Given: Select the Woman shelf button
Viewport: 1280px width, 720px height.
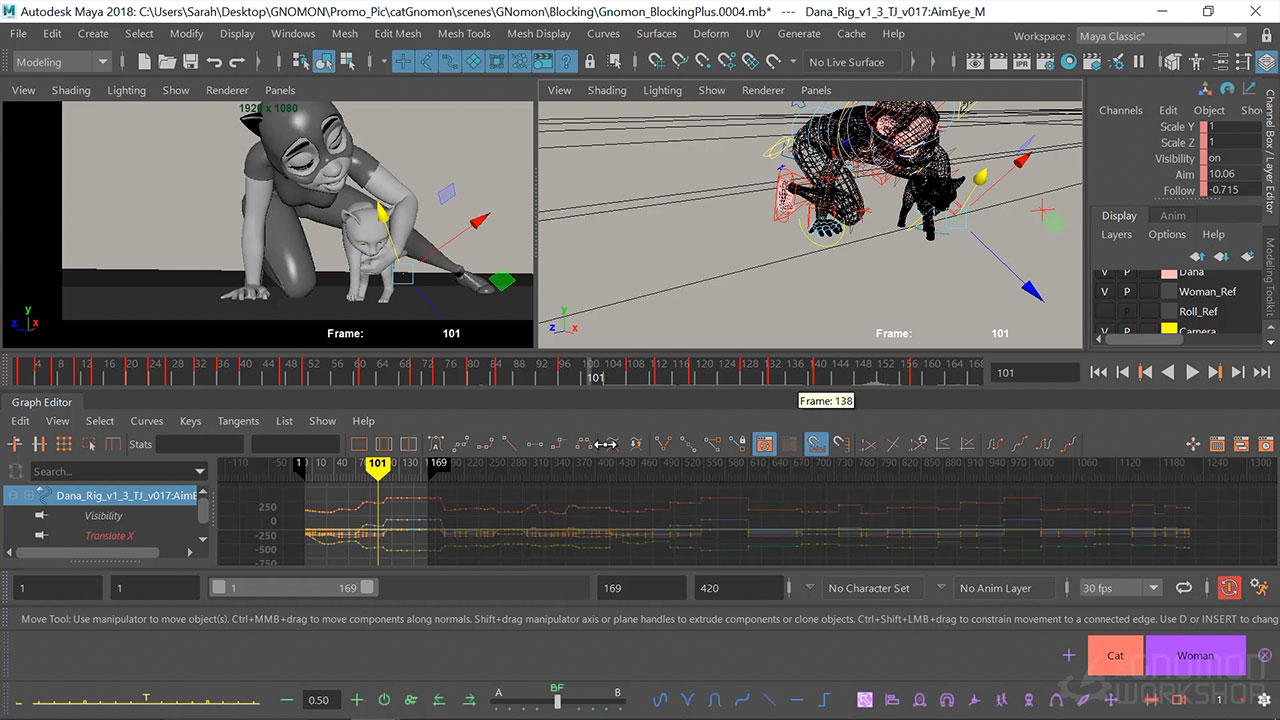Looking at the screenshot, I should [x=1195, y=655].
